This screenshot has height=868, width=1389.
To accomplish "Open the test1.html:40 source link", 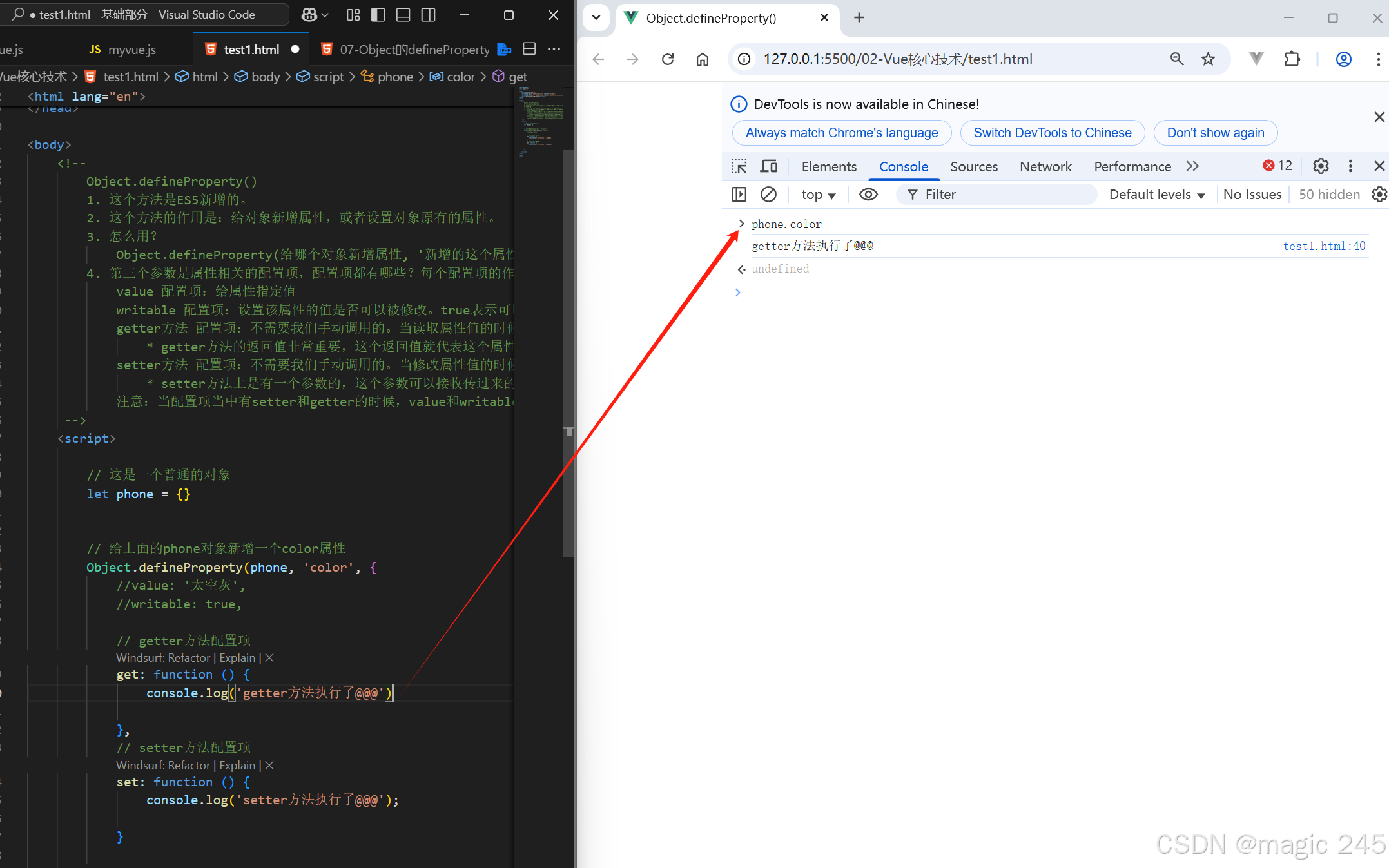I will pyautogui.click(x=1324, y=246).
